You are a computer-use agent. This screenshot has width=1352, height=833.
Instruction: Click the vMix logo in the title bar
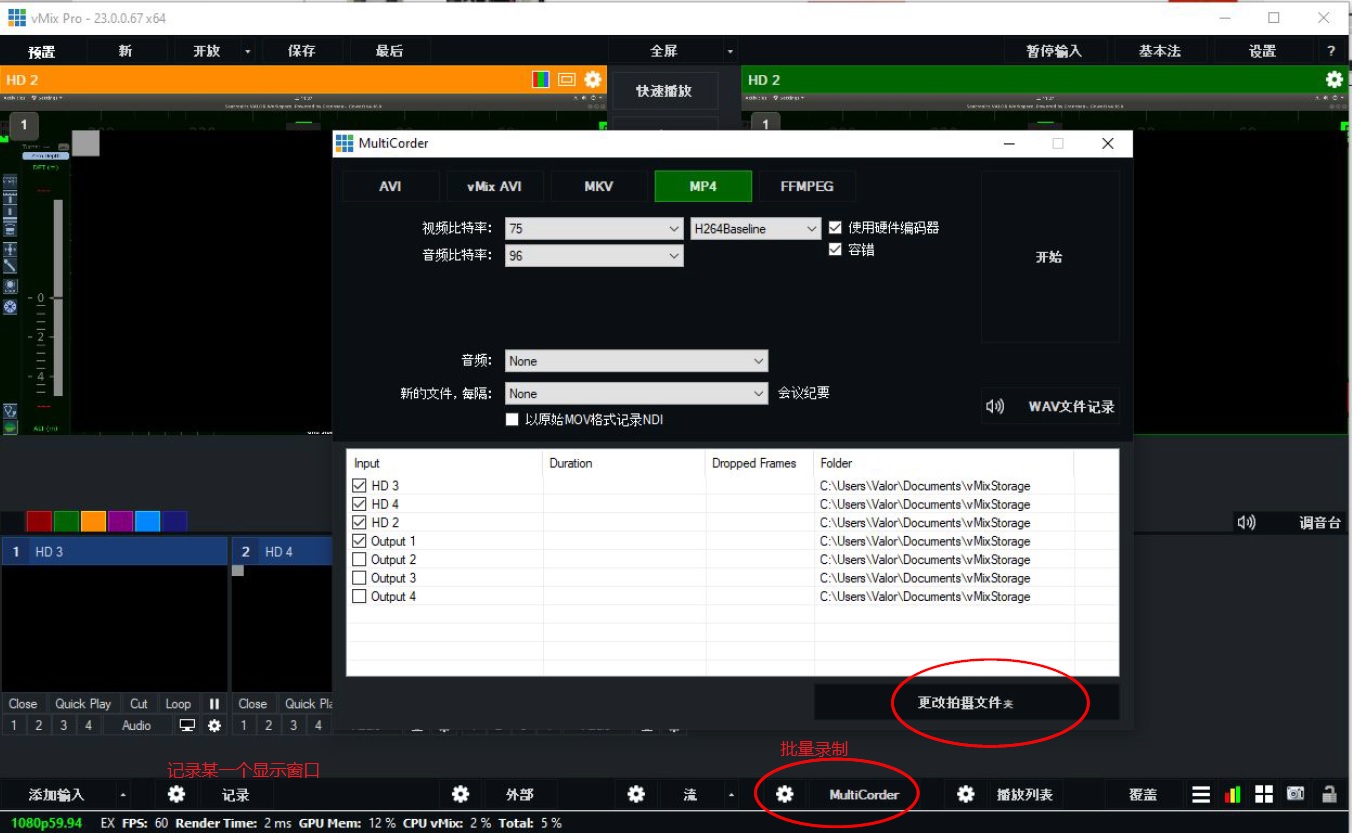click(x=17, y=17)
